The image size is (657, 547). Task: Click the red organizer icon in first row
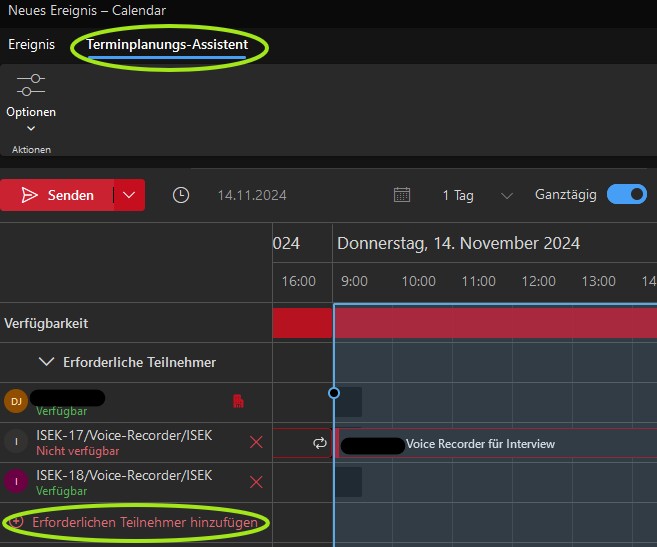pos(238,402)
